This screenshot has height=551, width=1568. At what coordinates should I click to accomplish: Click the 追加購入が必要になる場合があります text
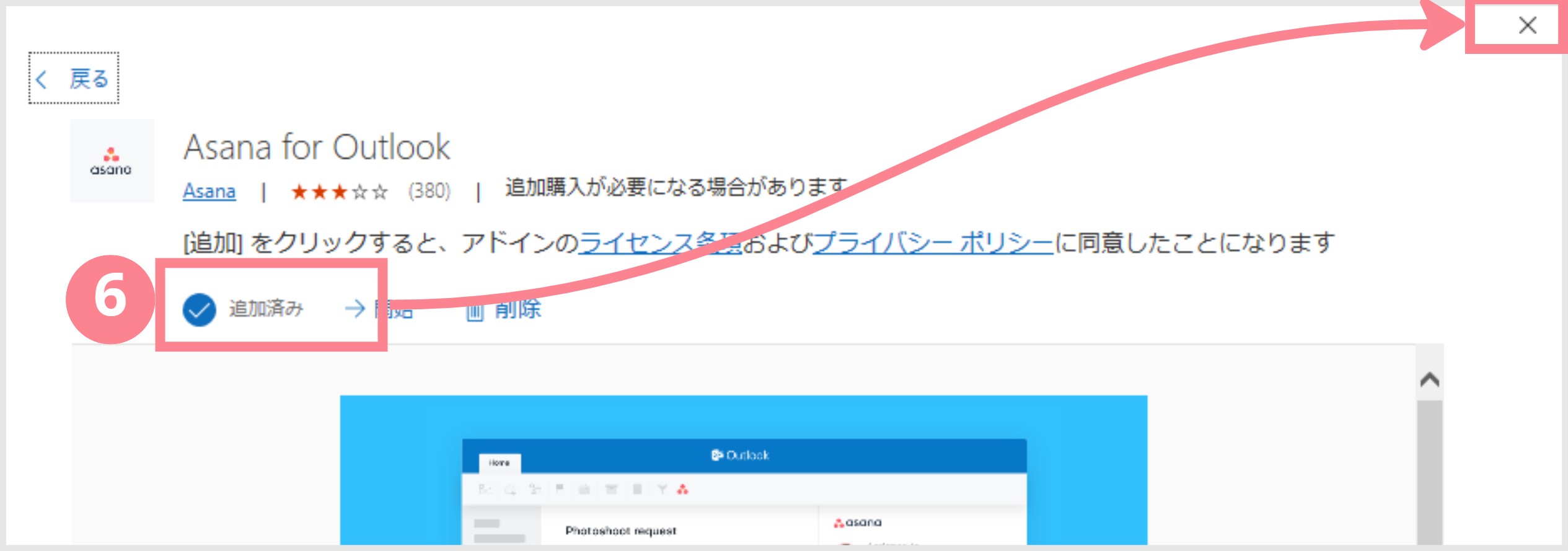(676, 187)
